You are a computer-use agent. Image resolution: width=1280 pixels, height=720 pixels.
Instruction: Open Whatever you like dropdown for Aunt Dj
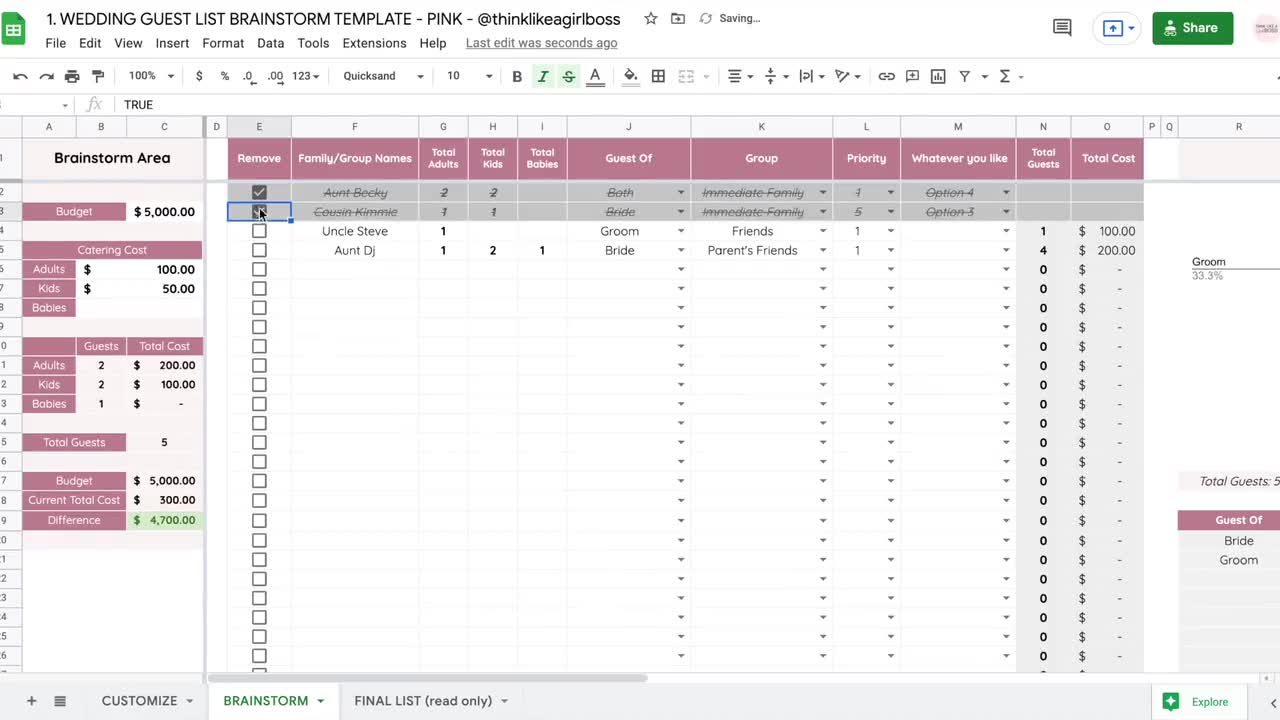pos(1006,250)
